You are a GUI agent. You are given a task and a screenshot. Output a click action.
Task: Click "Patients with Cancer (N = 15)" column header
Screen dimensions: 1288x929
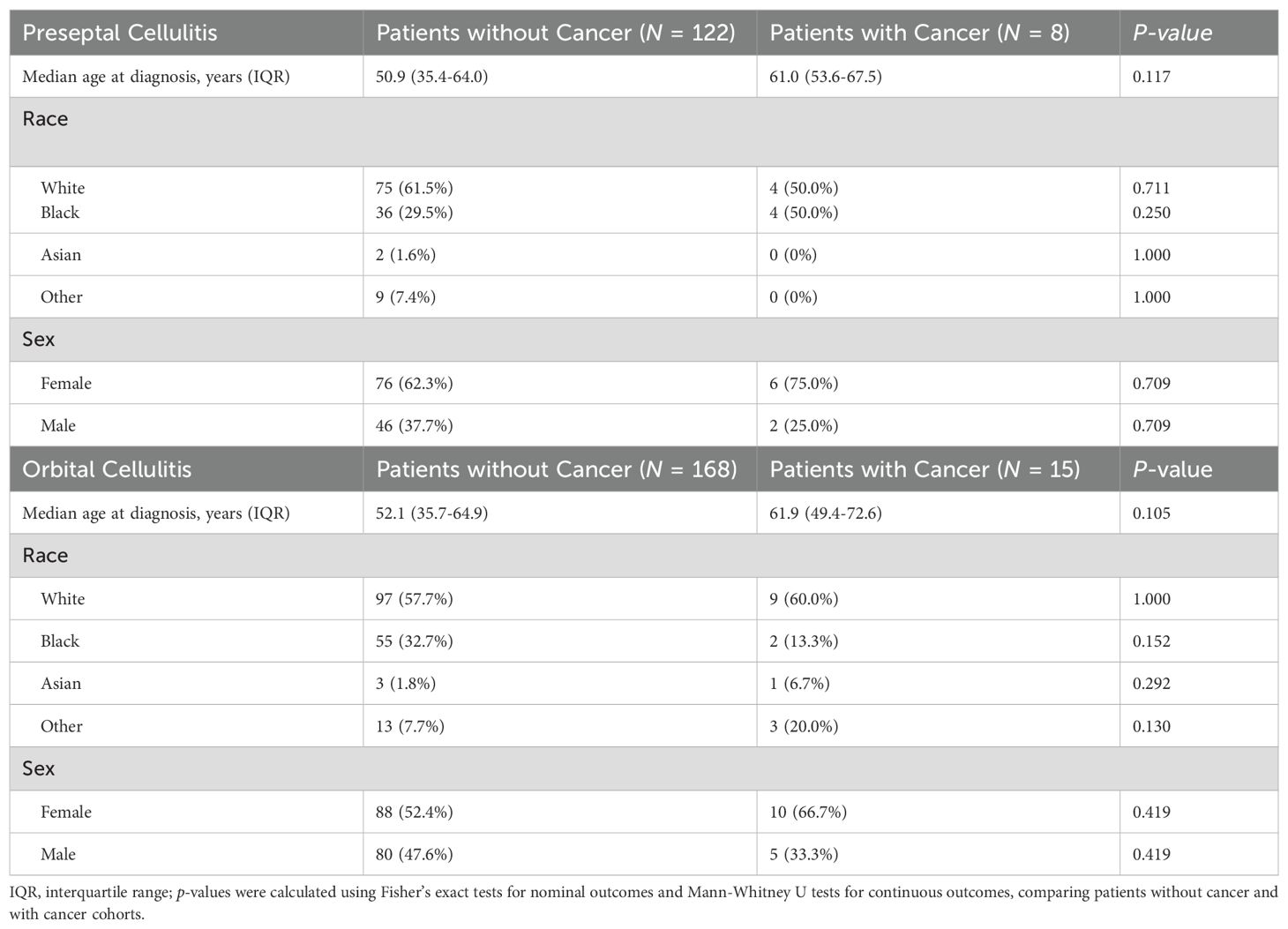pos(925,468)
